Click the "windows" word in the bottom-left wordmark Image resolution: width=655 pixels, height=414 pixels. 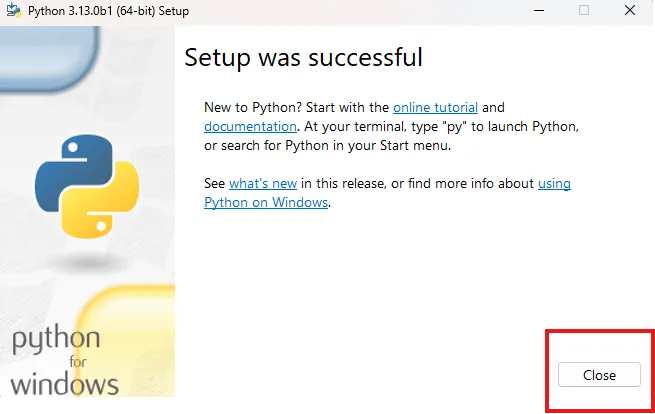[x=64, y=385]
